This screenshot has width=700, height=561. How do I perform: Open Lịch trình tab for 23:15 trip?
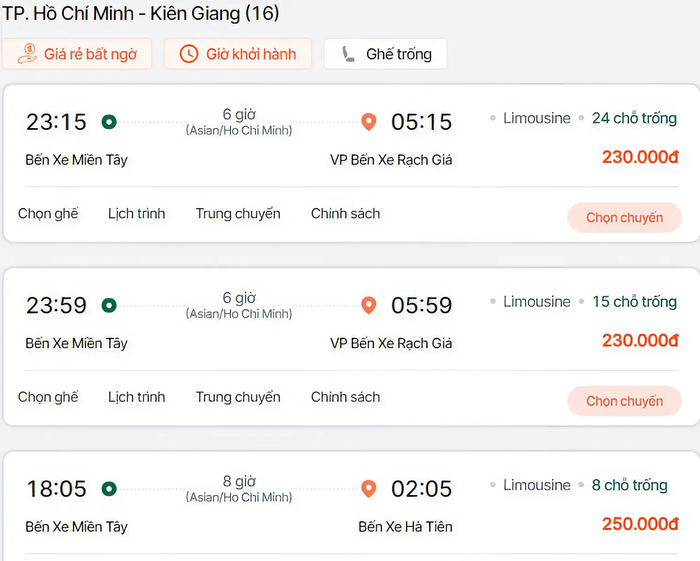[x=136, y=213]
